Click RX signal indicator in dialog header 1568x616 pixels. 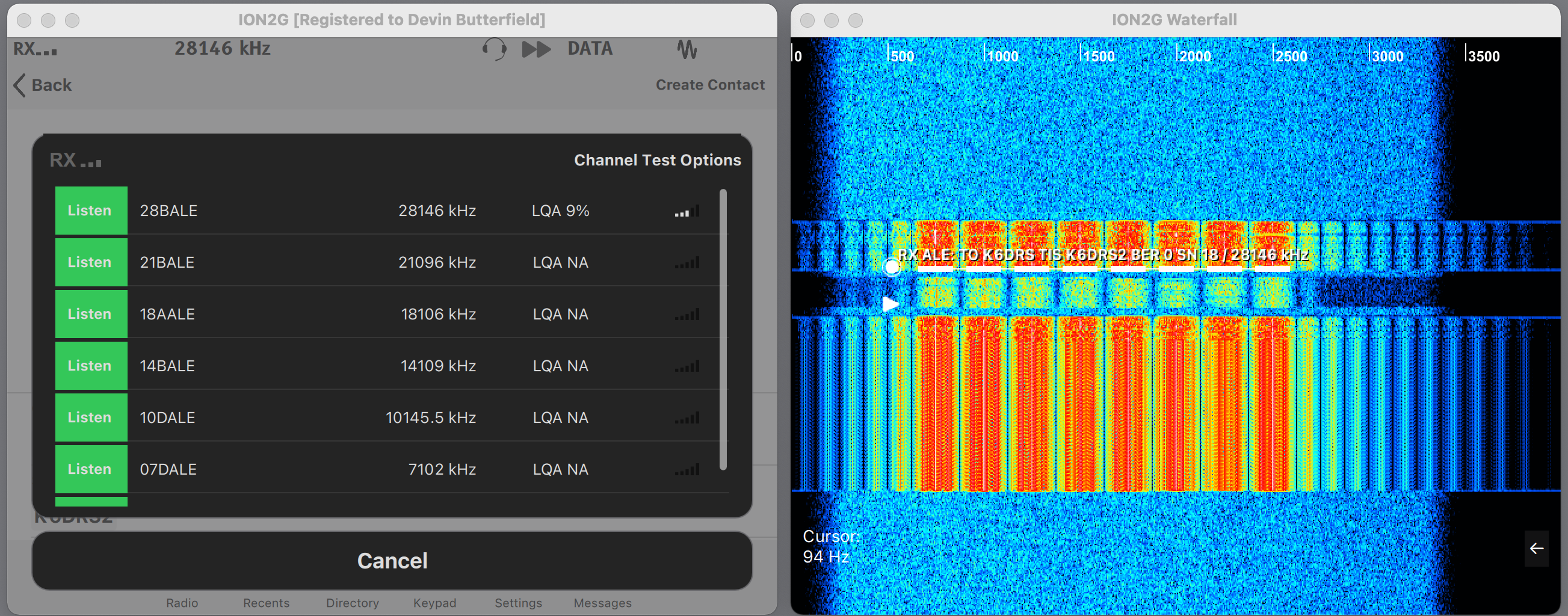click(75, 160)
